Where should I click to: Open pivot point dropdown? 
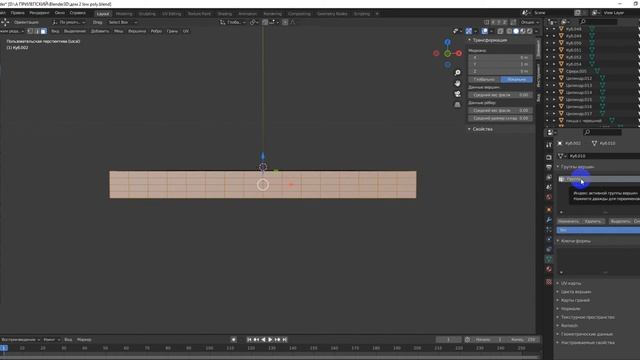pos(254,22)
